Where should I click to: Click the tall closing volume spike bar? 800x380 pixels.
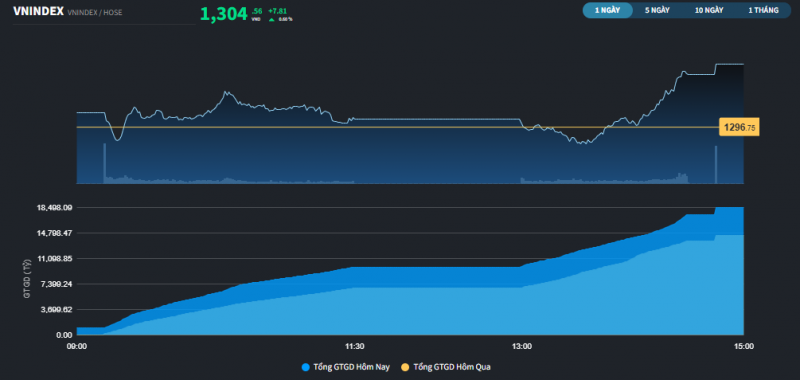(716, 164)
